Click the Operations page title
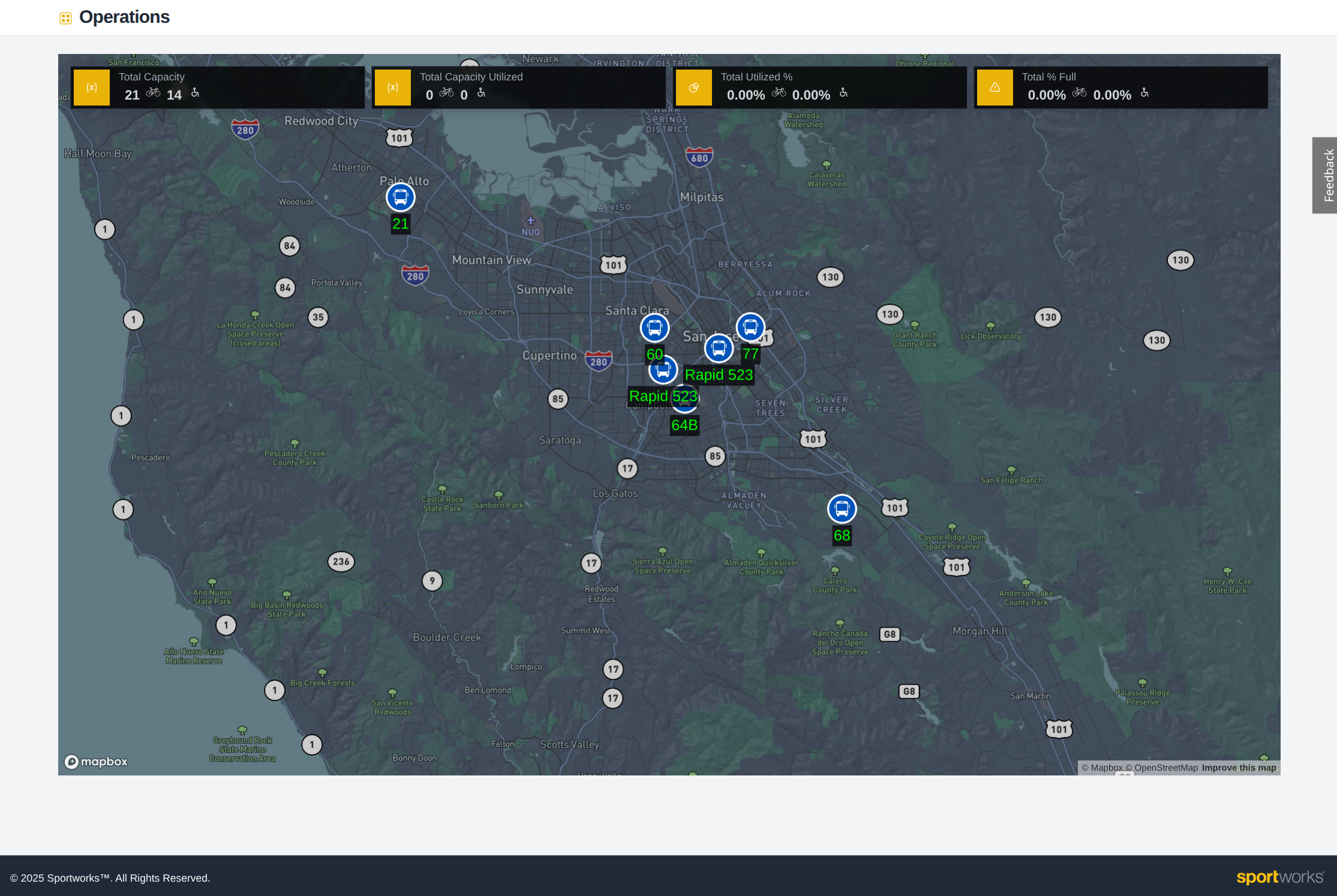This screenshot has width=1337, height=896. point(124,17)
